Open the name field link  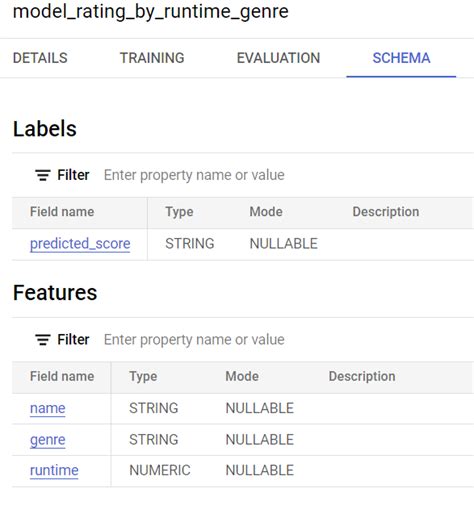tap(48, 408)
